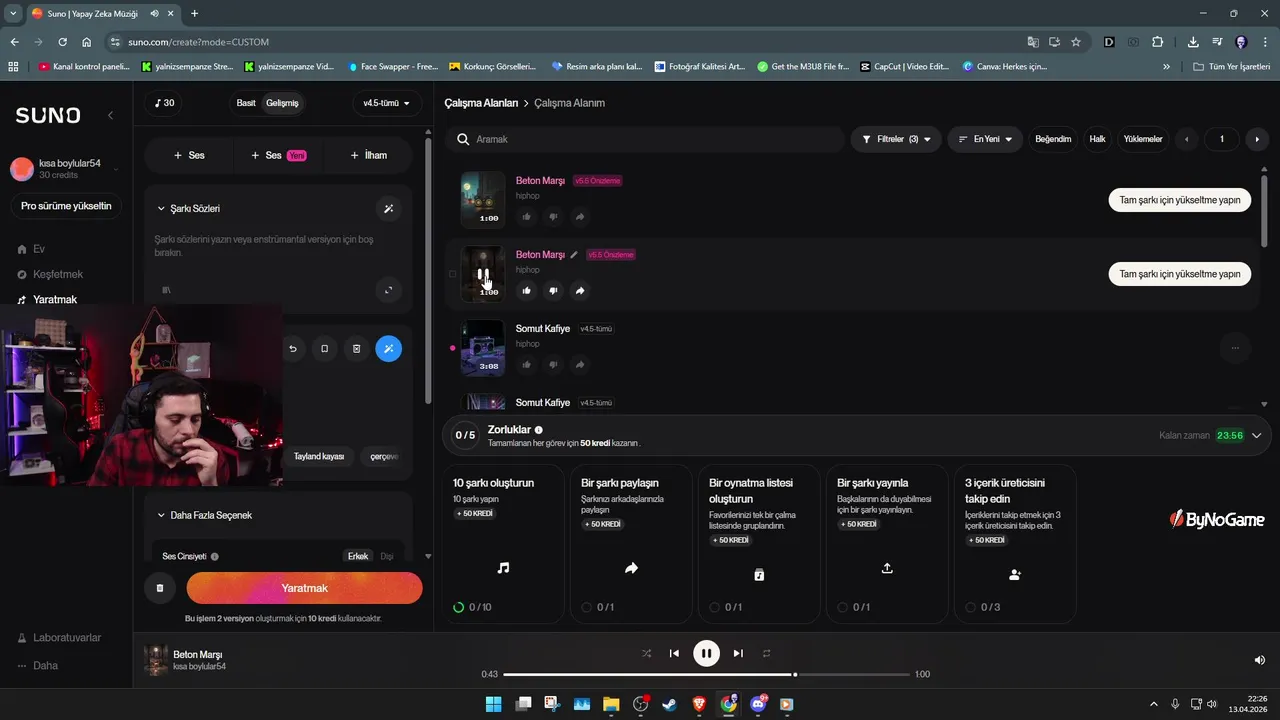Share the first Beton Marşı song

pyautogui.click(x=580, y=217)
